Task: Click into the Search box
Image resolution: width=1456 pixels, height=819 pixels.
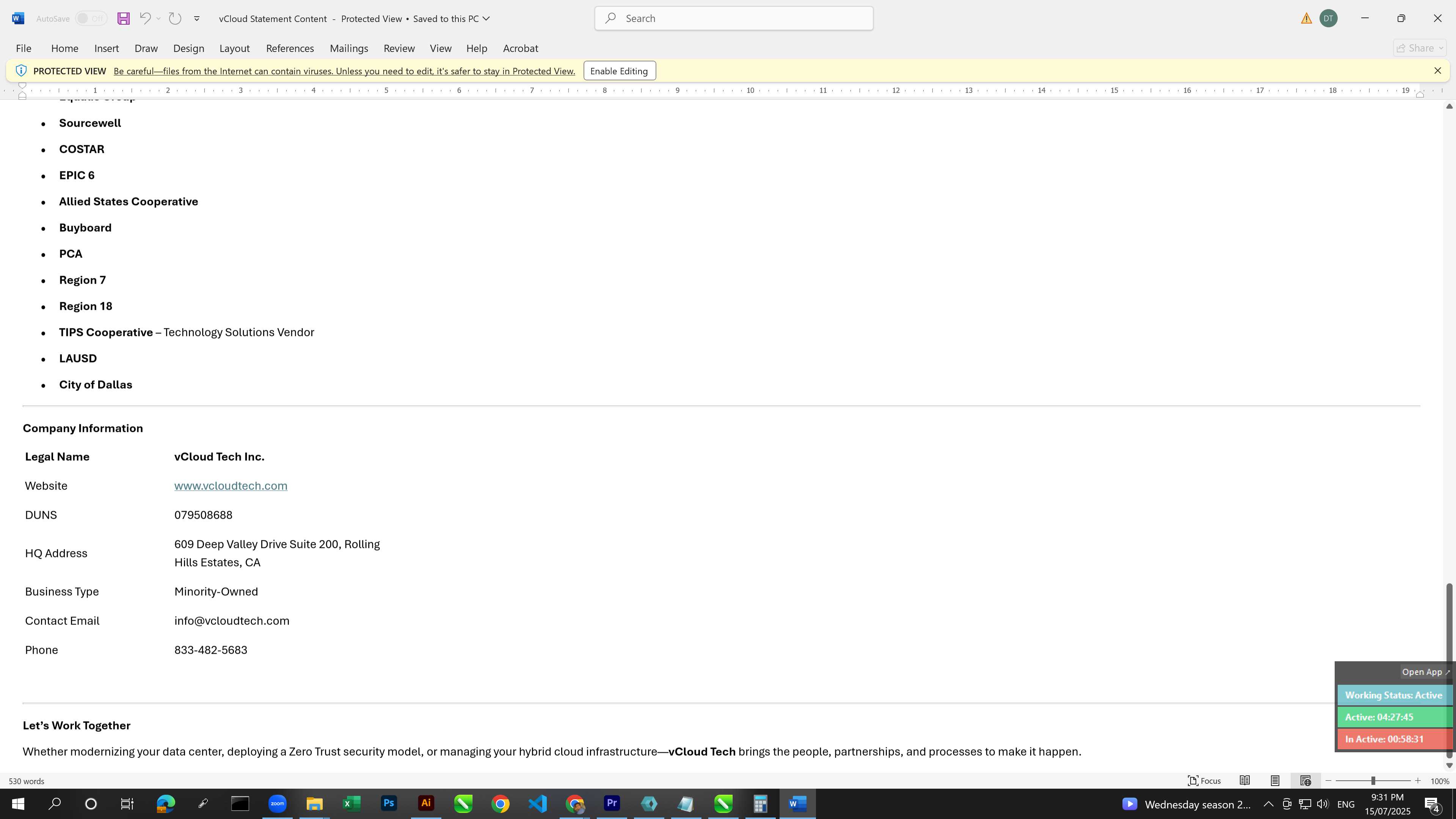Action: pos(734,18)
